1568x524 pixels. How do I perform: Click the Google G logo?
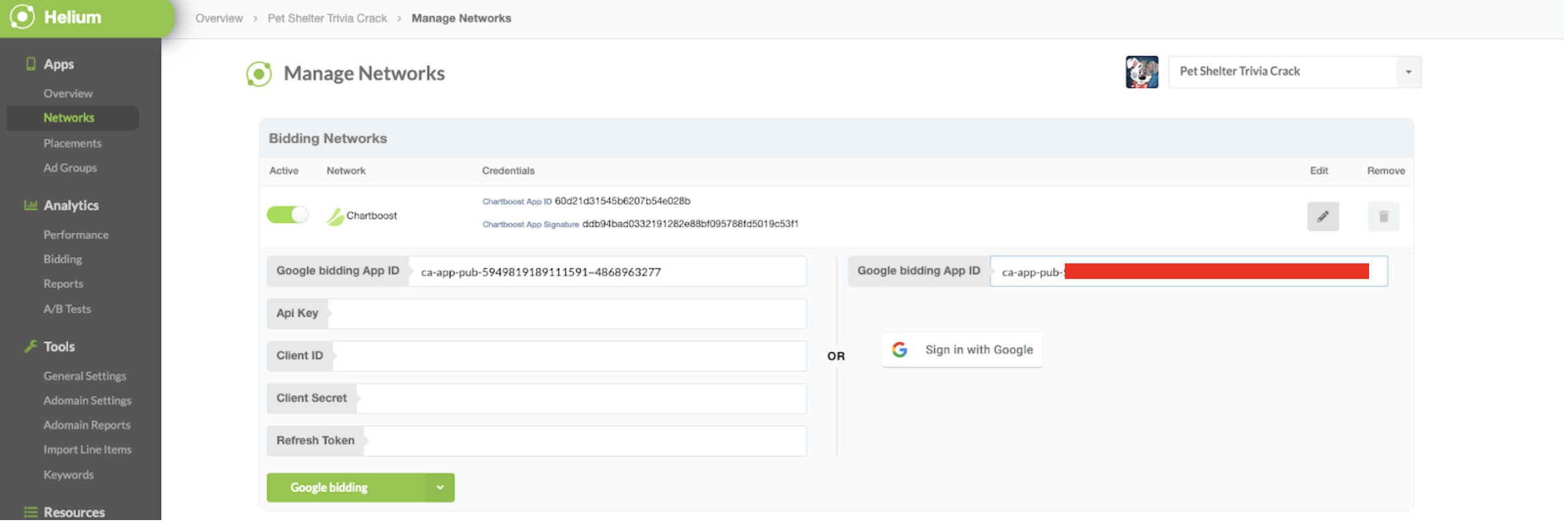[899, 350]
